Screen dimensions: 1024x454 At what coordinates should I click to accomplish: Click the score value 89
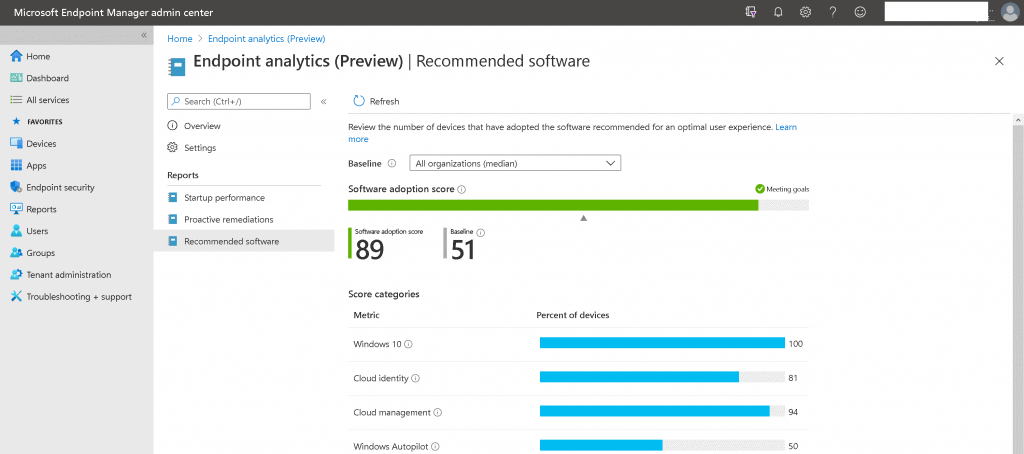pos(369,250)
